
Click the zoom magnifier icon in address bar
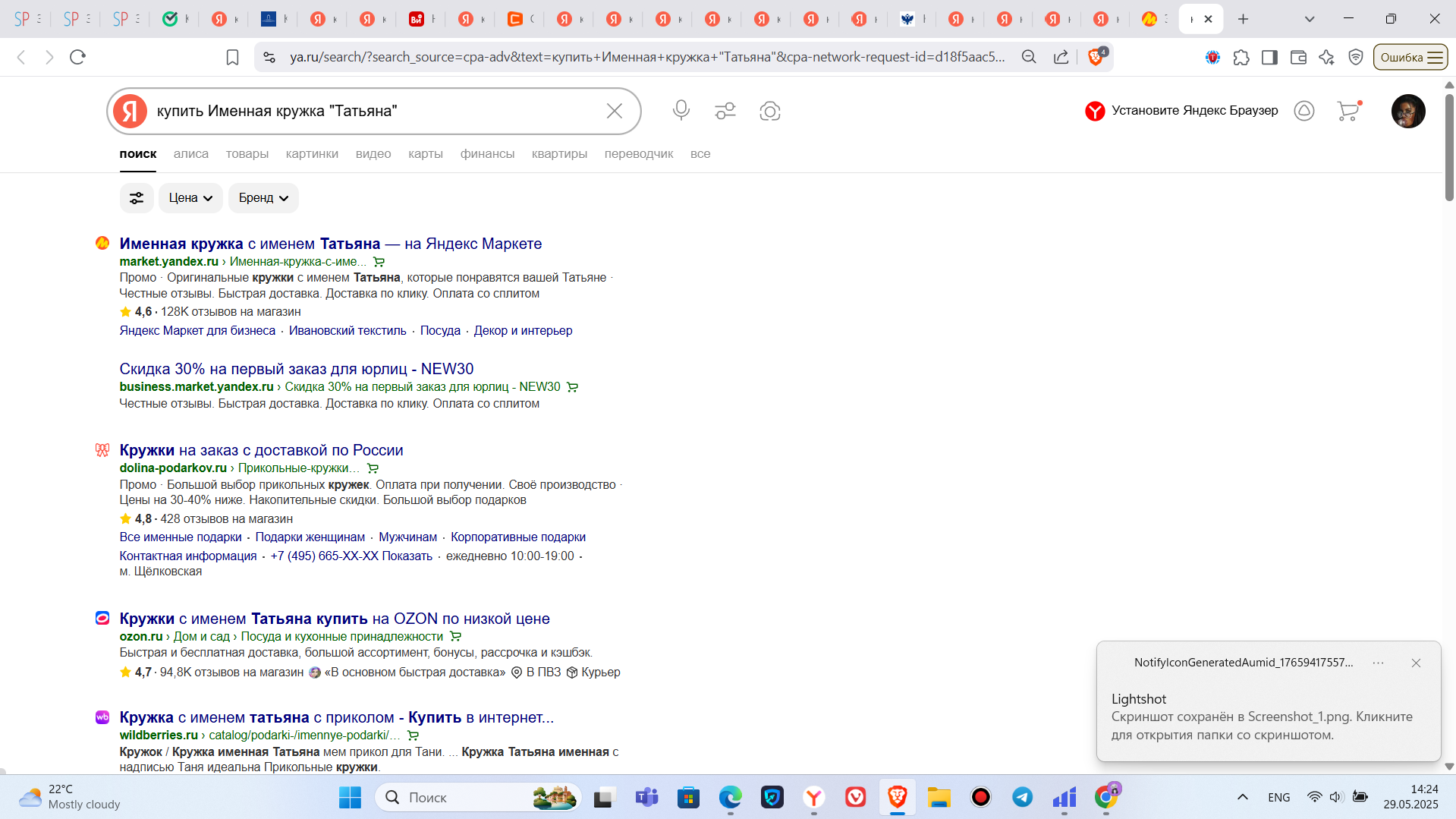[1029, 57]
